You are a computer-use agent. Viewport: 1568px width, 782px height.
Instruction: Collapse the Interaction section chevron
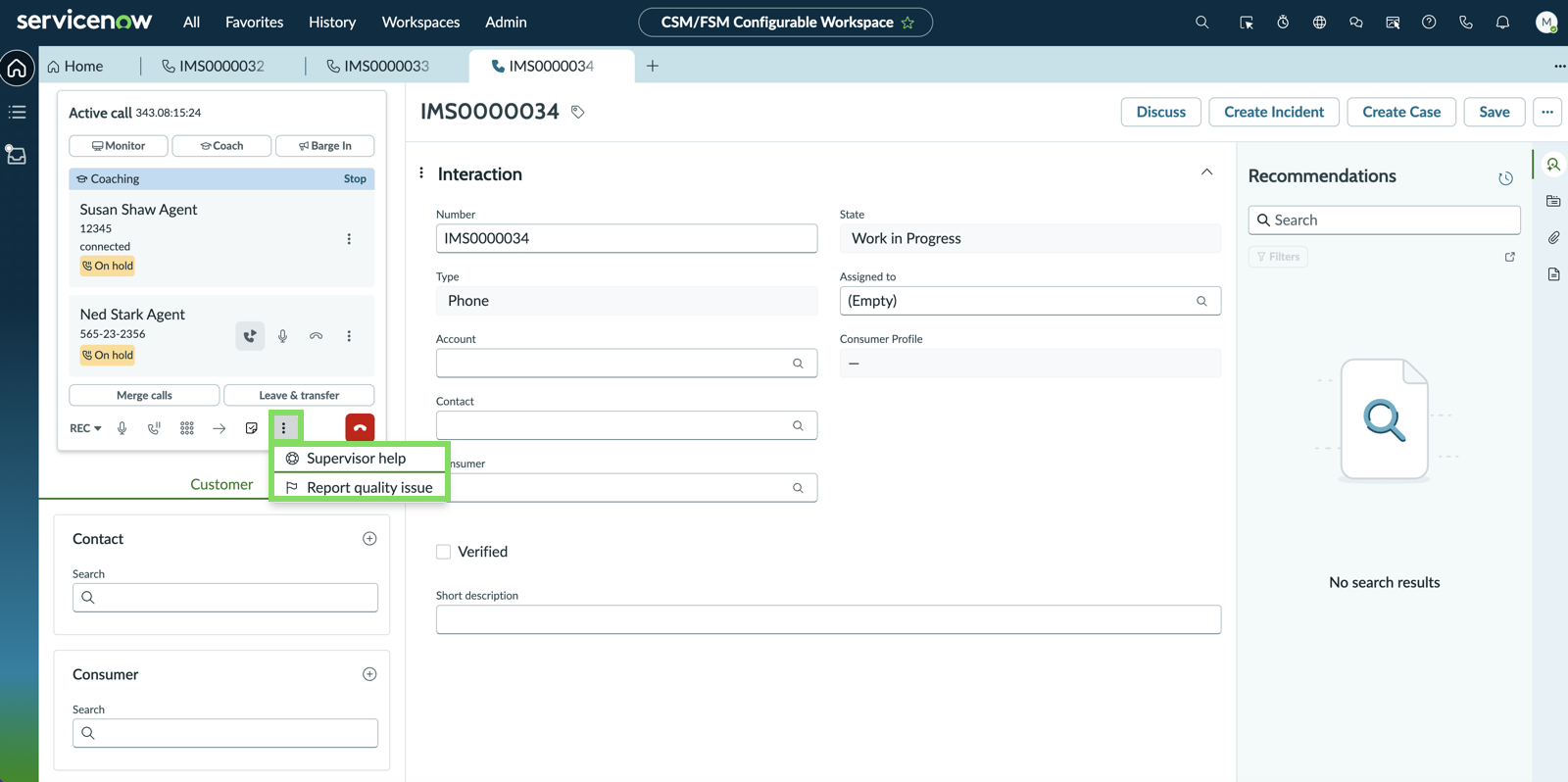[x=1206, y=172]
